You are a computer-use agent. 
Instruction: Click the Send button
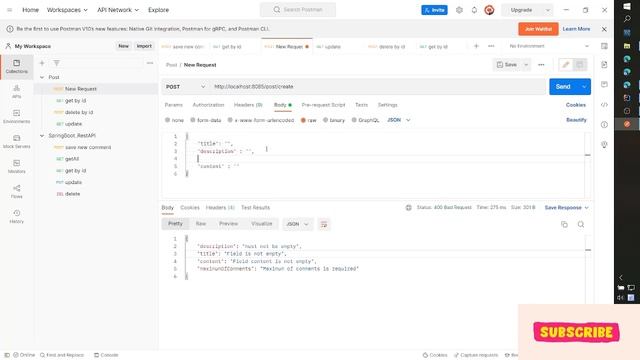(x=563, y=87)
